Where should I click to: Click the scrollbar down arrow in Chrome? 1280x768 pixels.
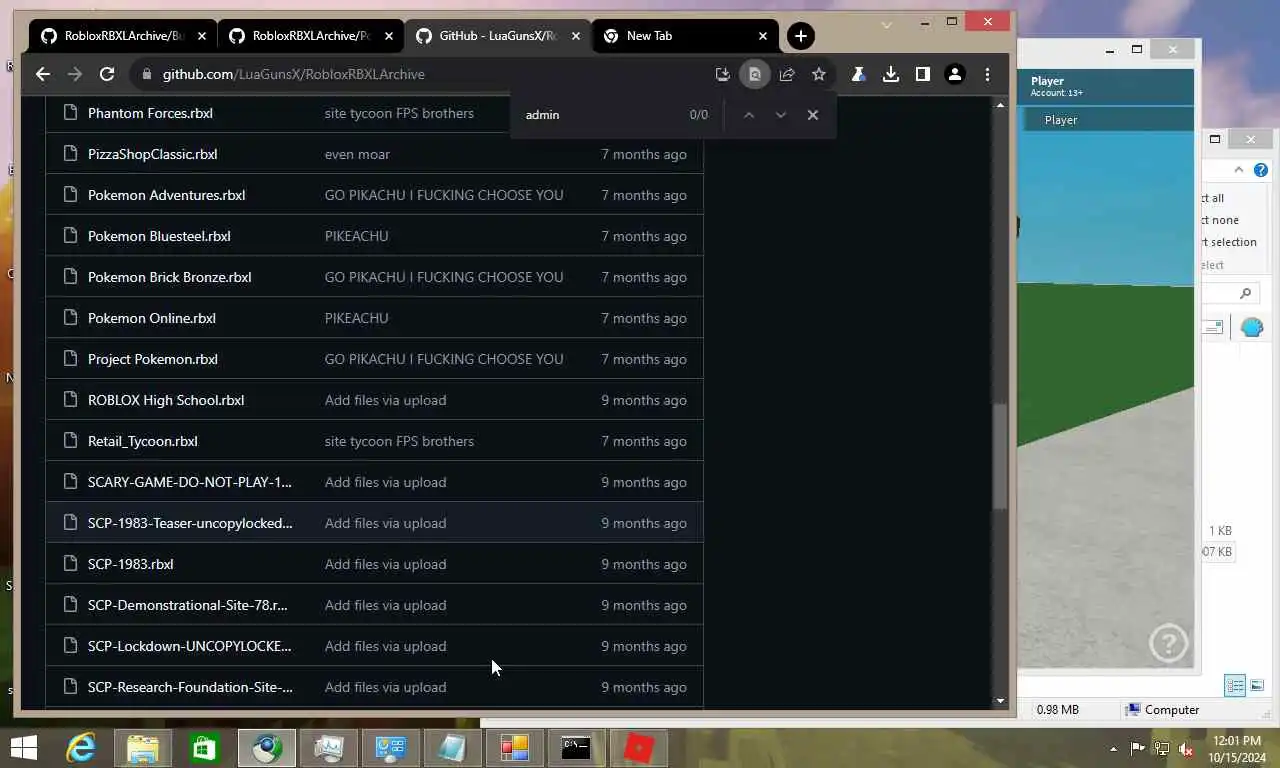coord(1000,701)
